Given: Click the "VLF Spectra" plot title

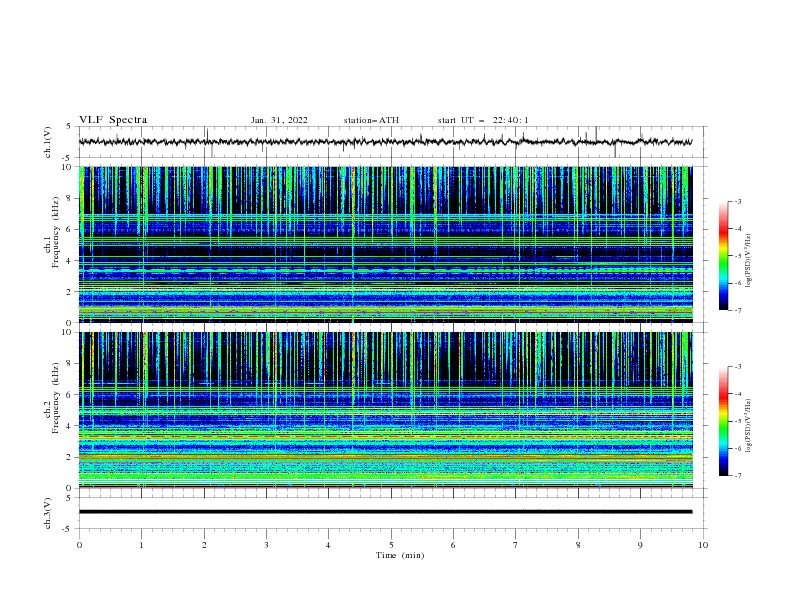Looking at the screenshot, I should point(113,120).
